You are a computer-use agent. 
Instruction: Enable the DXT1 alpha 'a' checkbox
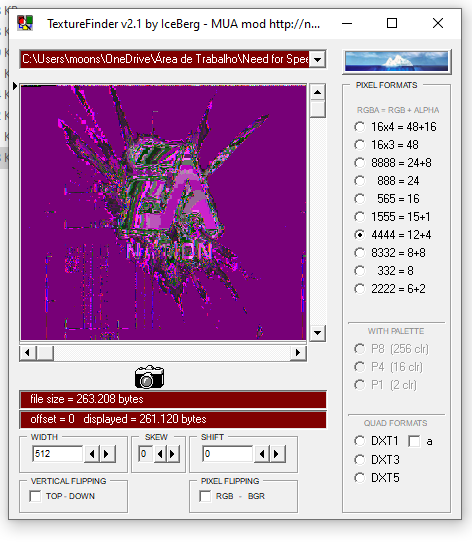point(414,441)
